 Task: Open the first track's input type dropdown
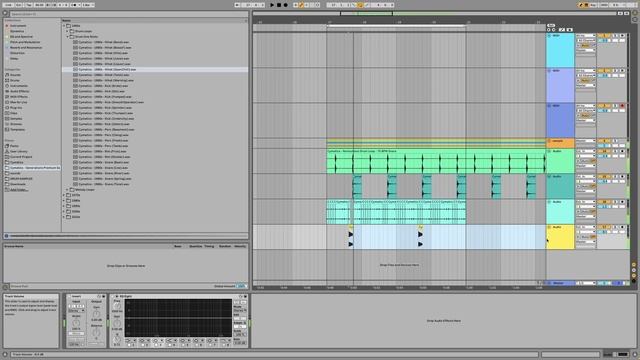click(x=585, y=36)
